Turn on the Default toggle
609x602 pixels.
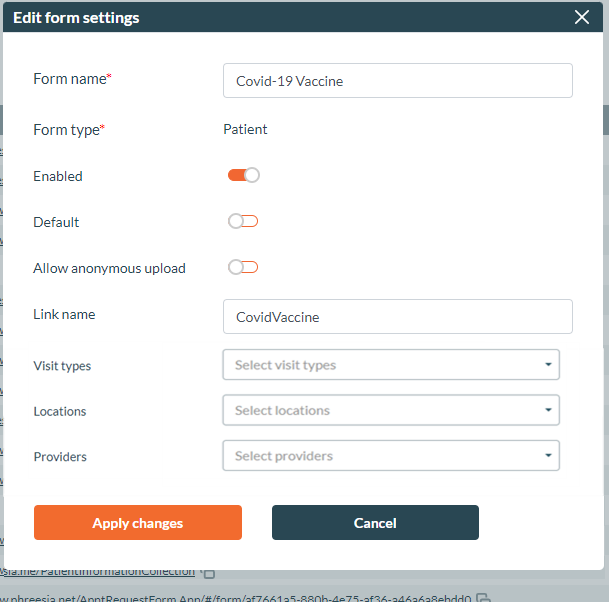click(x=243, y=221)
